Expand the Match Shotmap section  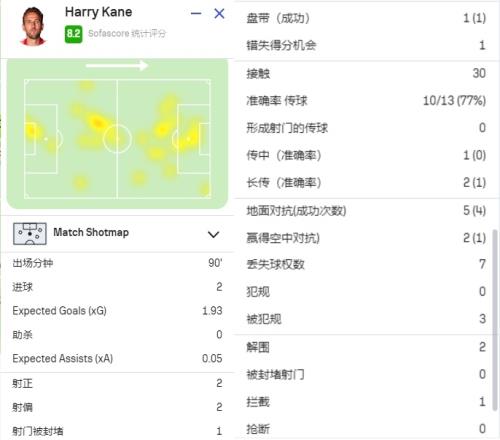point(213,234)
